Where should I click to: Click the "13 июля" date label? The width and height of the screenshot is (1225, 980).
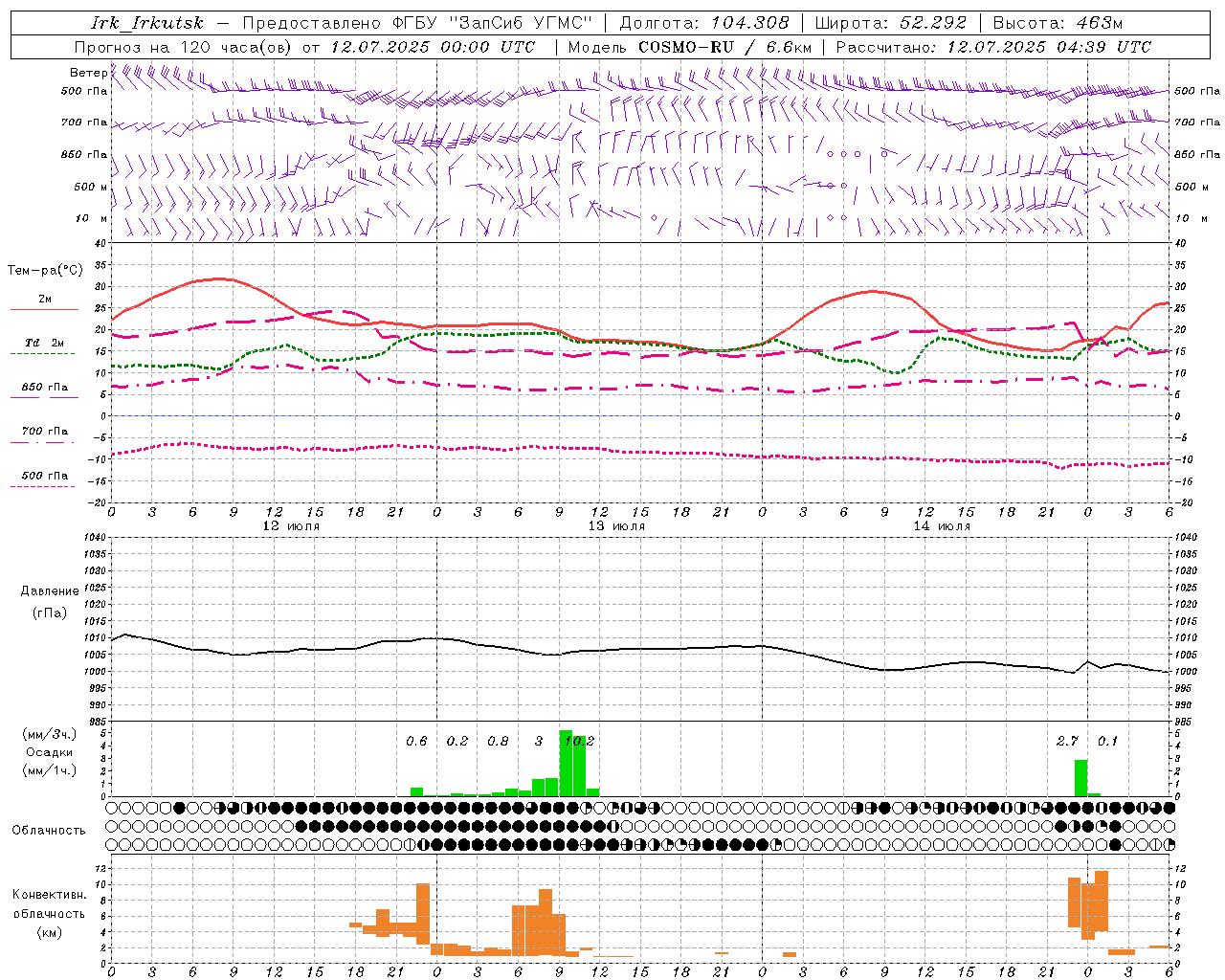616,525
